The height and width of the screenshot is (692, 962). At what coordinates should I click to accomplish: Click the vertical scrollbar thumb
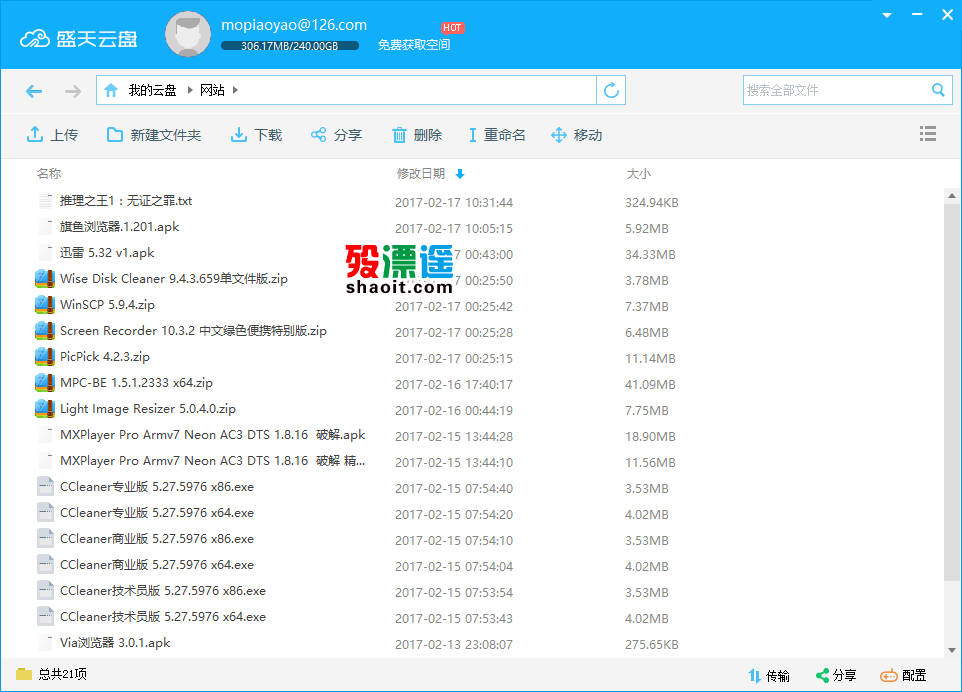click(x=952, y=391)
